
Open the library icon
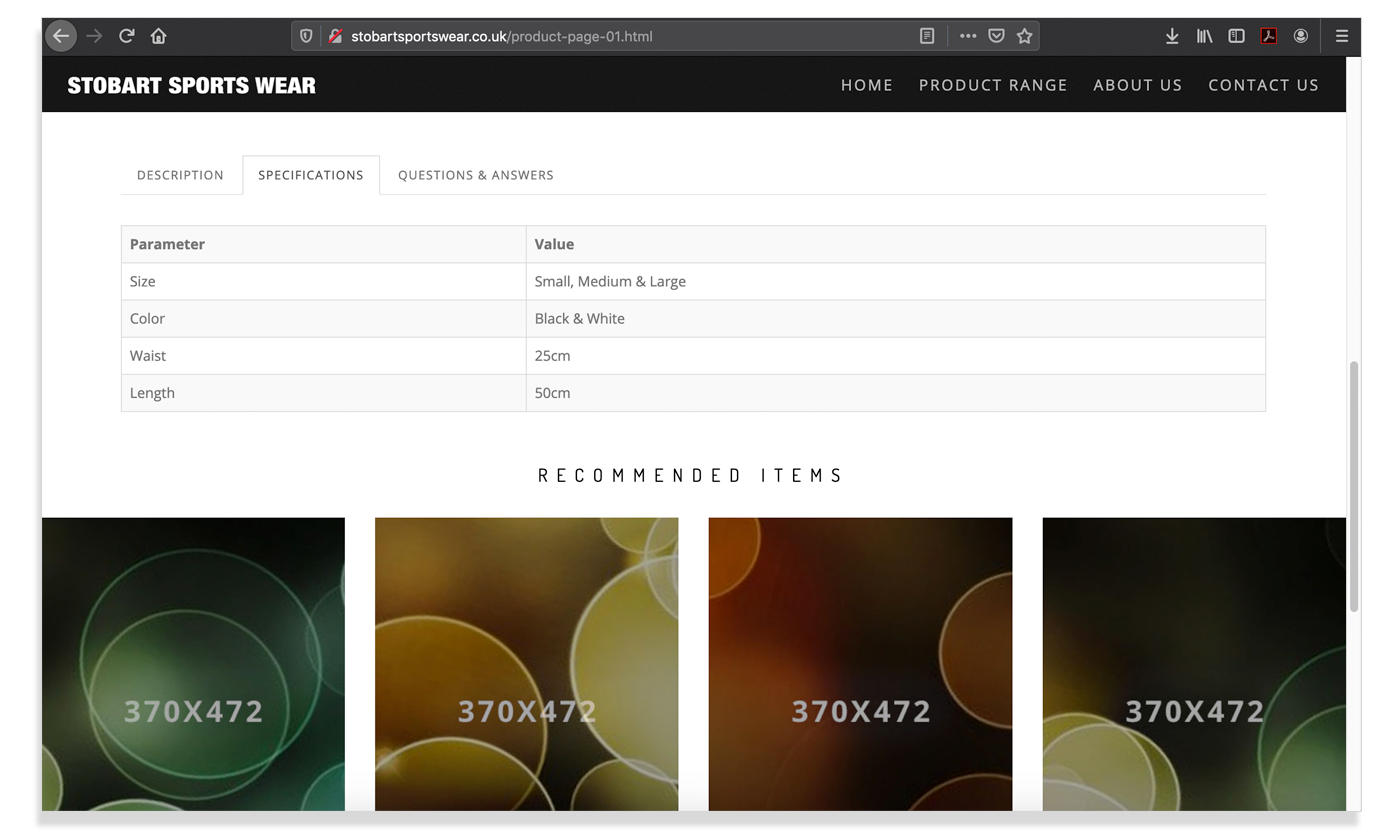point(1204,36)
